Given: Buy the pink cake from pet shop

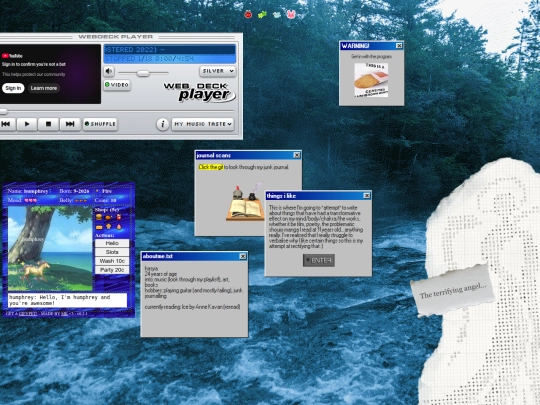Looking at the screenshot, I should (119, 227).
